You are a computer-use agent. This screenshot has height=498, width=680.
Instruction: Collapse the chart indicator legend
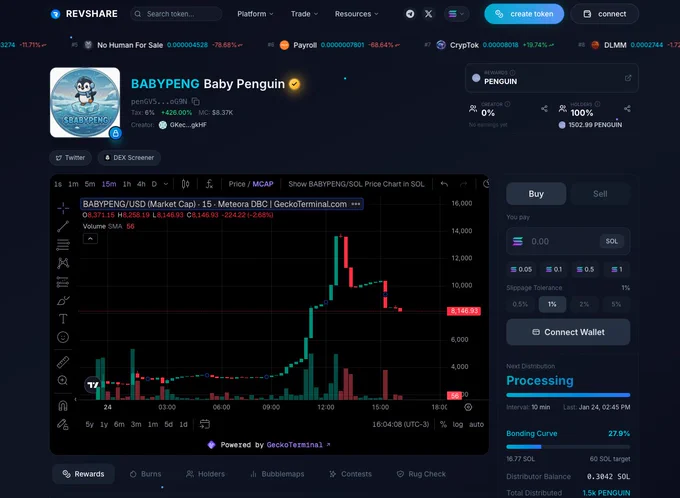90,239
